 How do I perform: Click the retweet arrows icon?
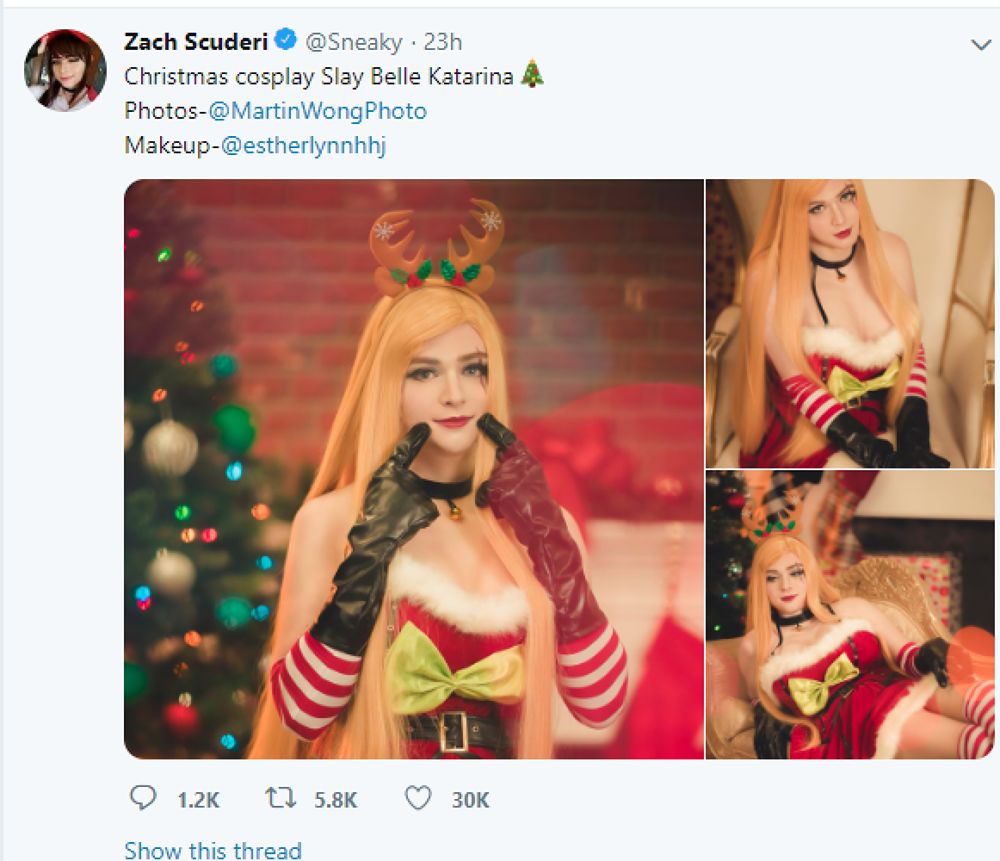coord(279,798)
